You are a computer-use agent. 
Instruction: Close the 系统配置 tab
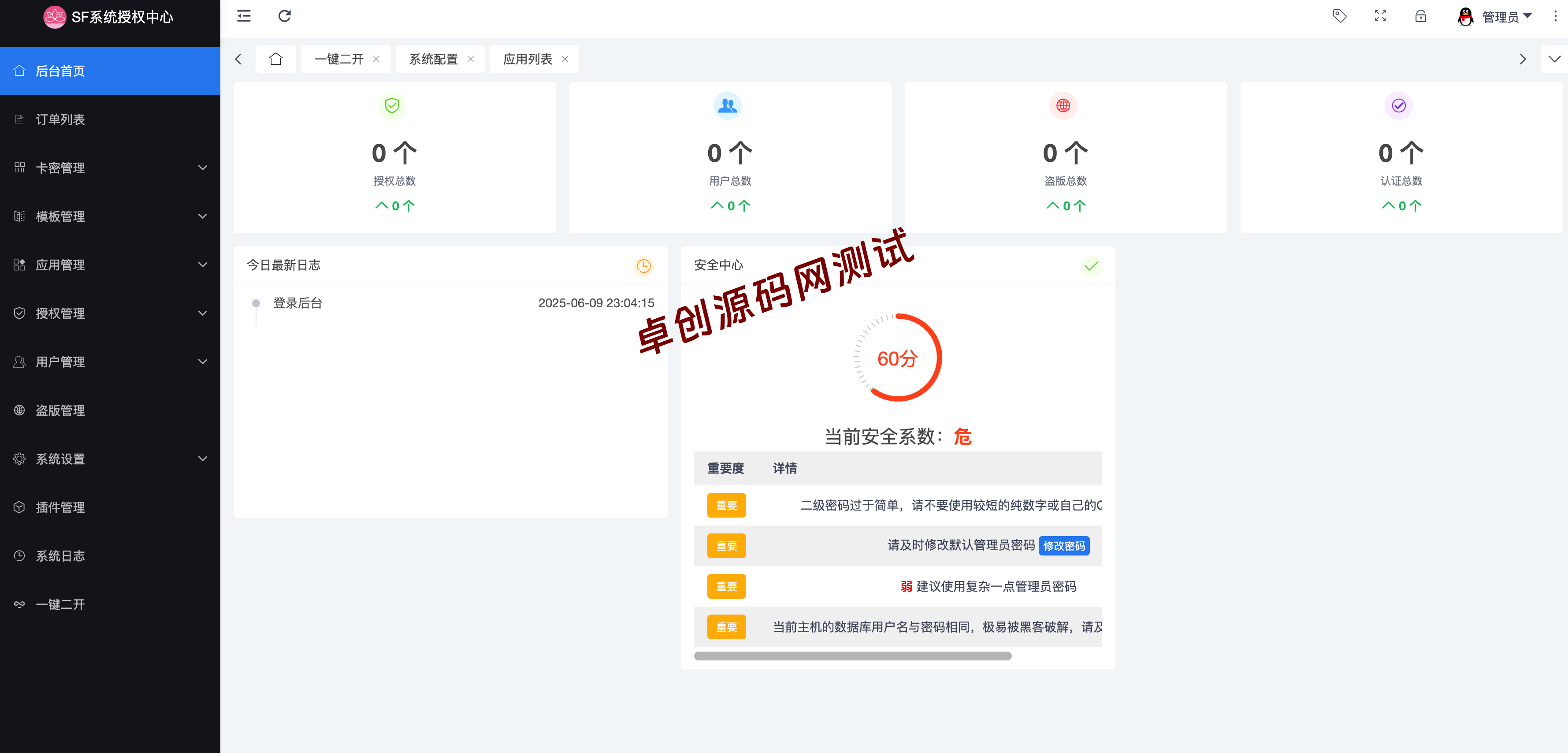point(471,59)
